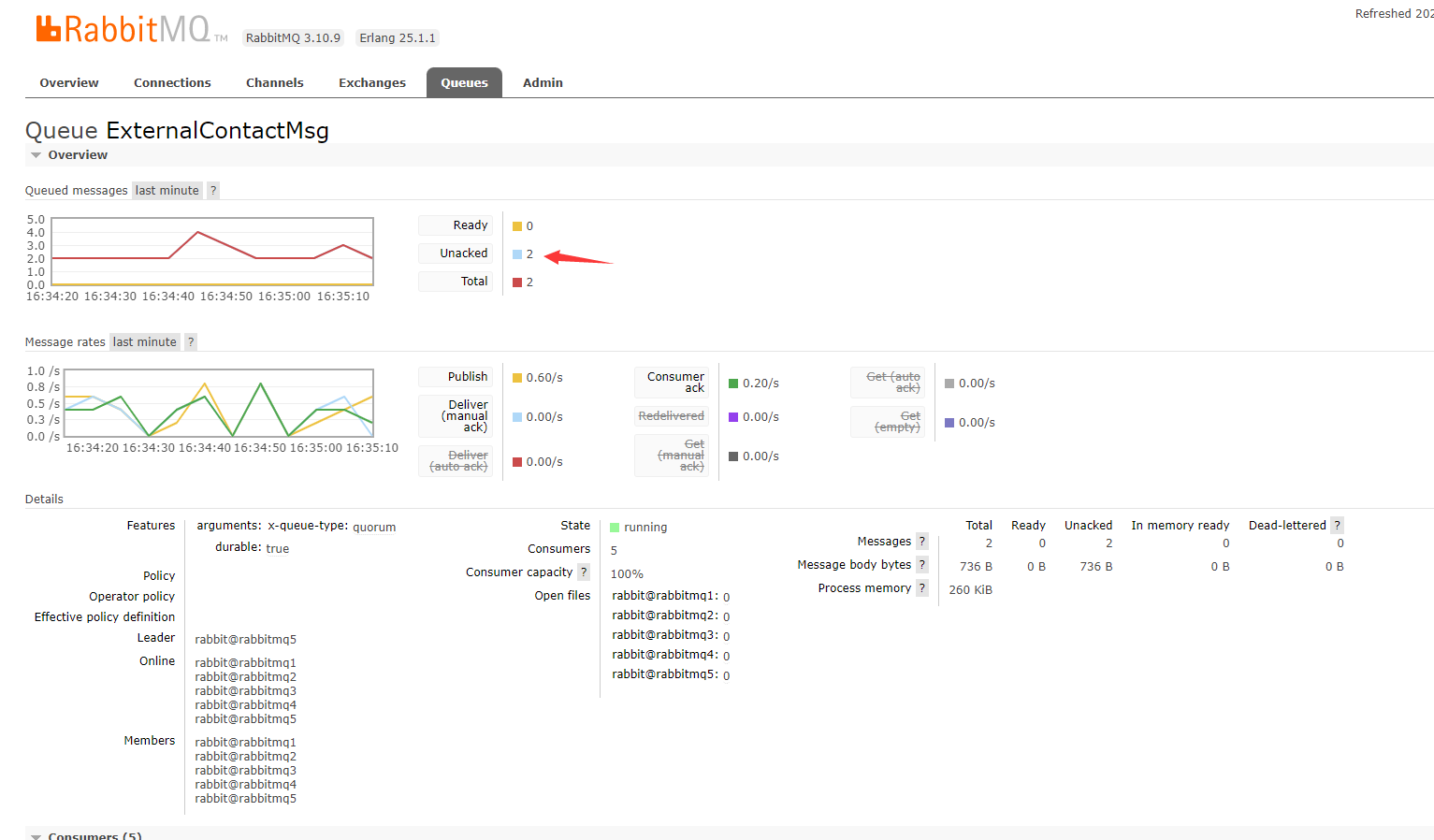The width and height of the screenshot is (1434, 840).
Task: Open help for Queued messages
Action: coord(212,190)
